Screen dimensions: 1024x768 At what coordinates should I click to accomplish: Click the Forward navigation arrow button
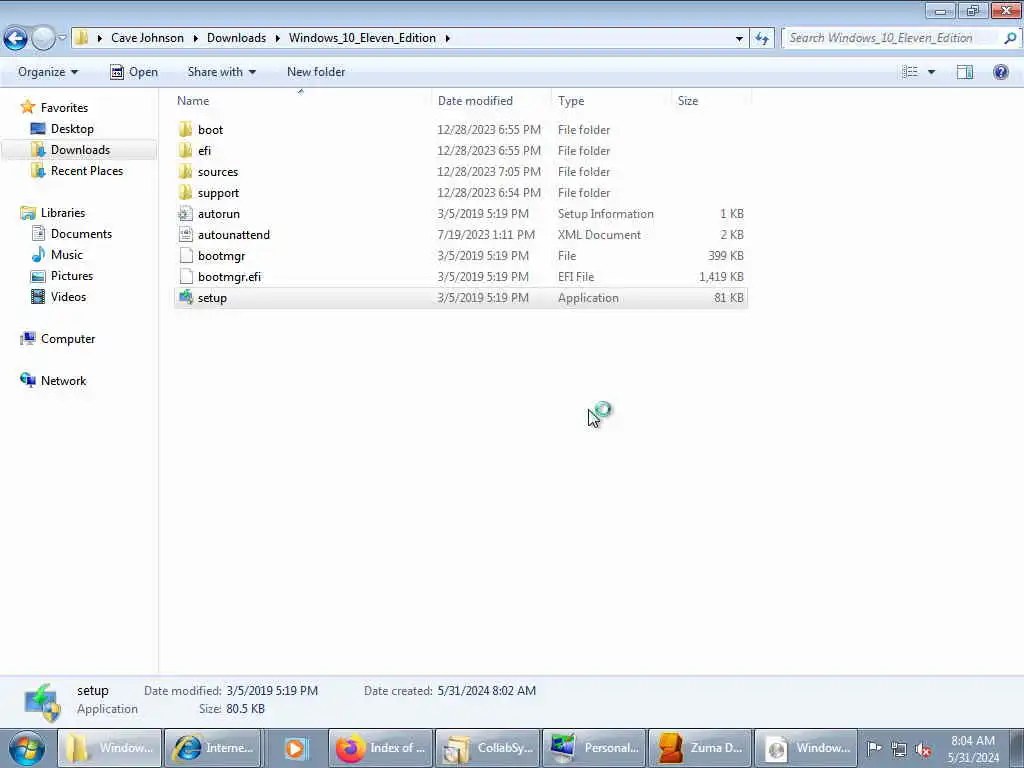click(43, 38)
